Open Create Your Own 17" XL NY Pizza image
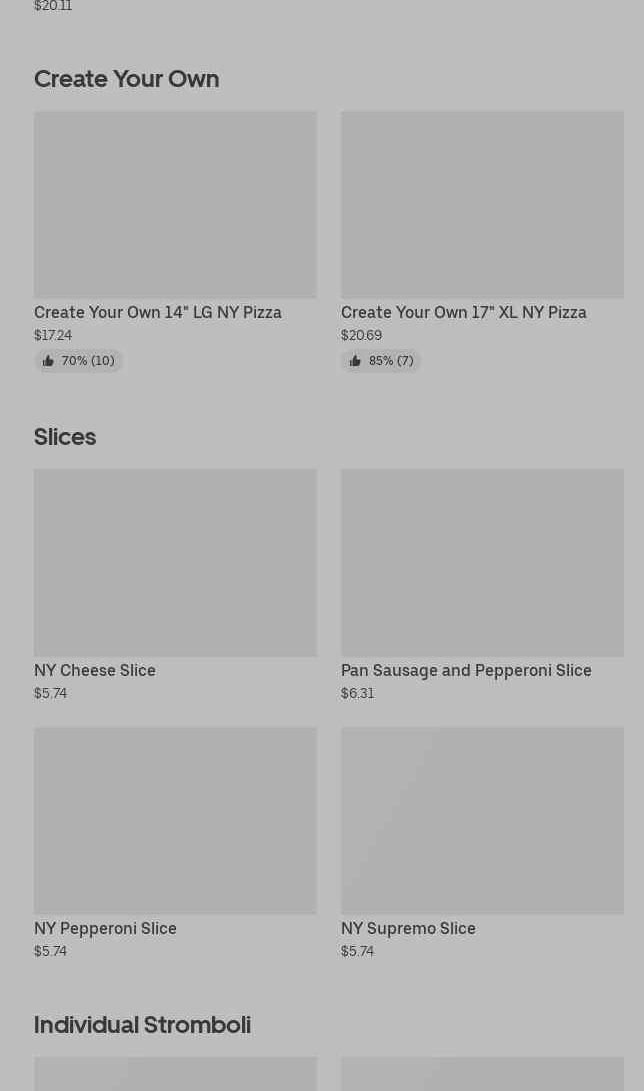This screenshot has height=1091, width=644. click(482, 204)
